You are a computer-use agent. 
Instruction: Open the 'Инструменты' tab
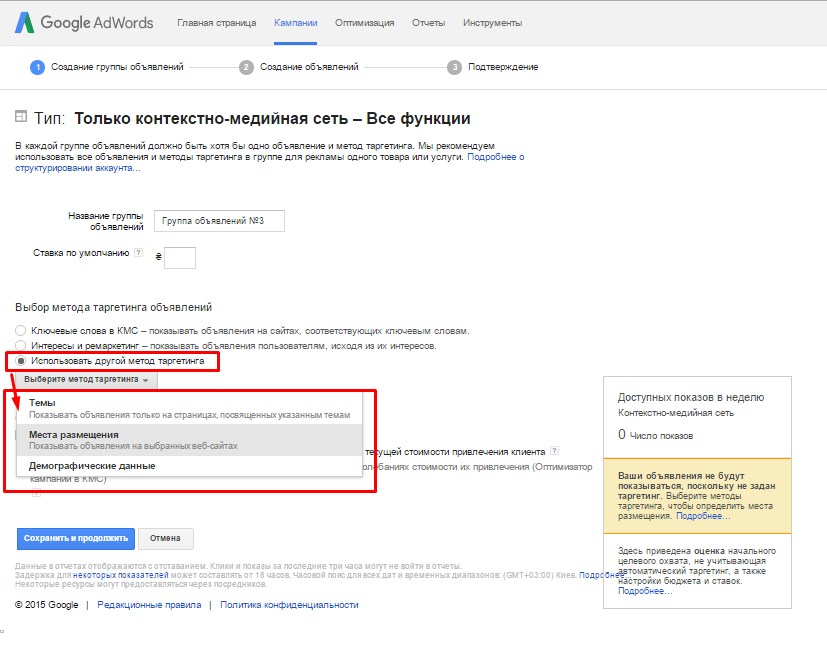[493, 23]
